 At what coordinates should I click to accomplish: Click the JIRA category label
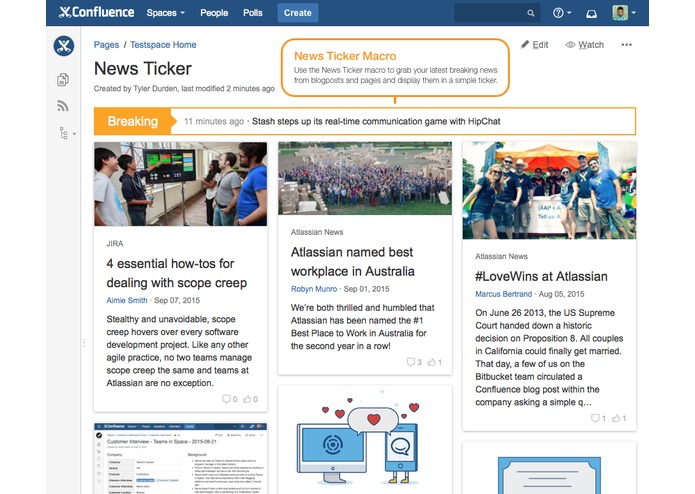point(115,244)
